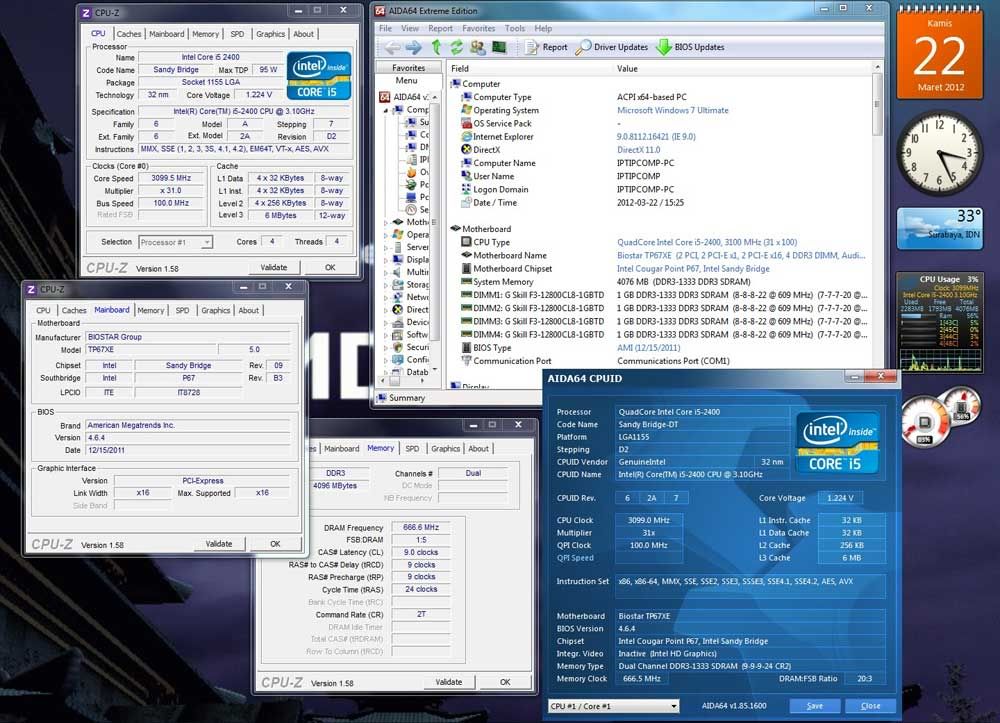Open the CPU #1 / Core #1 dropdown
The width and height of the screenshot is (1000, 723).
(x=614, y=706)
